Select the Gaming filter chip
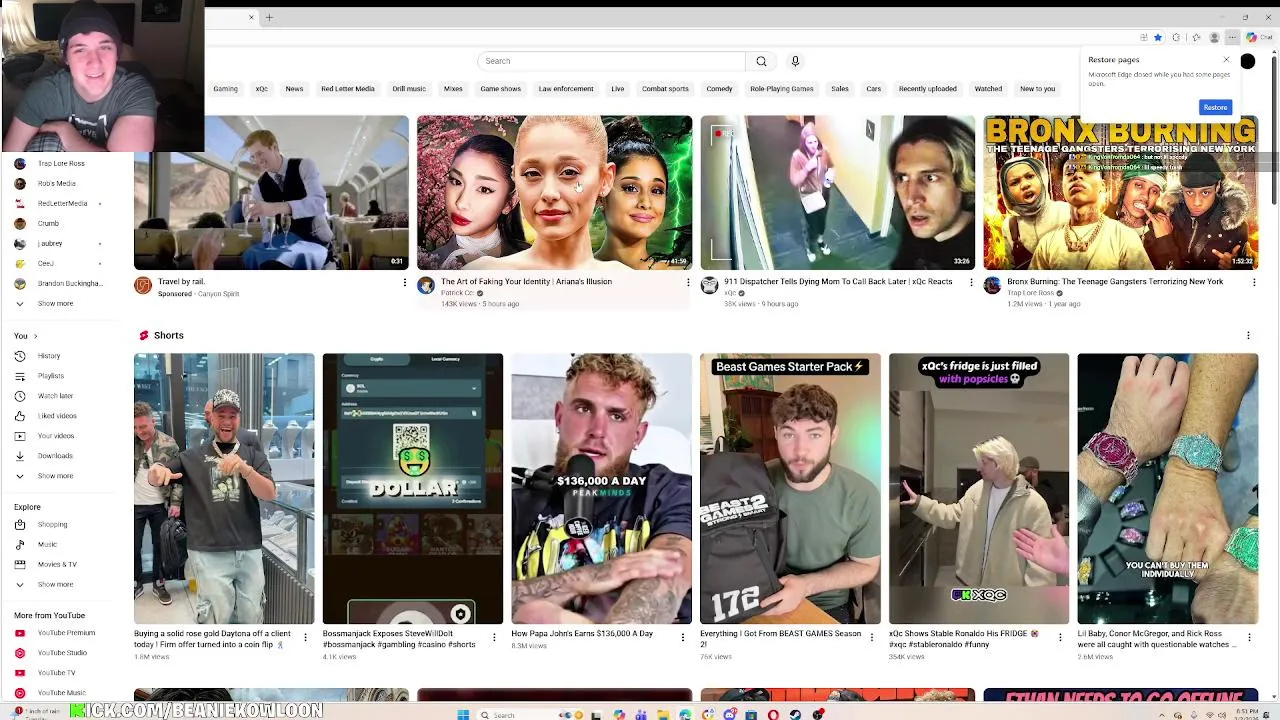Screen dimensions: 1280x720 tap(225, 89)
